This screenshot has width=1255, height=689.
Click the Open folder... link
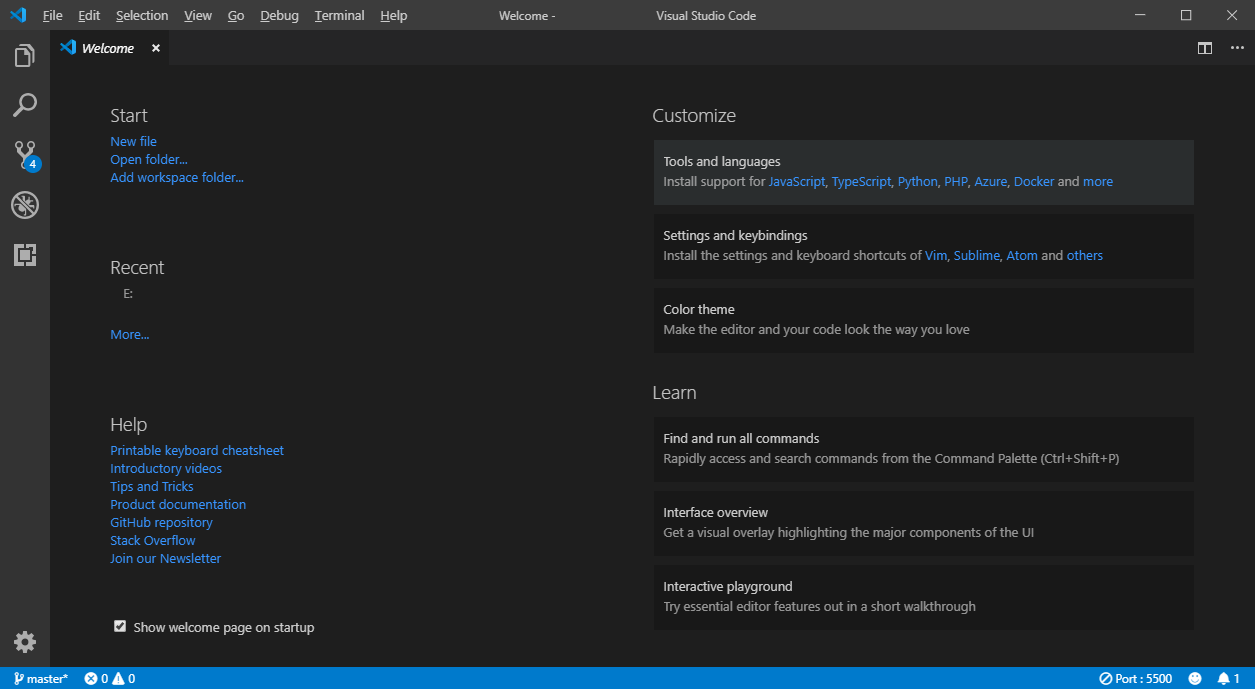point(149,160)
